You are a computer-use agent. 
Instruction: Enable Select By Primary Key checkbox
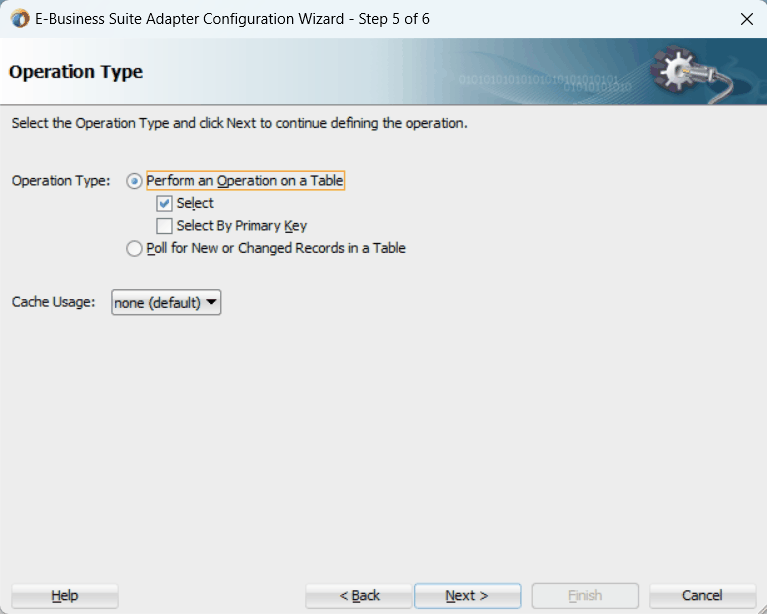point(164,226)
